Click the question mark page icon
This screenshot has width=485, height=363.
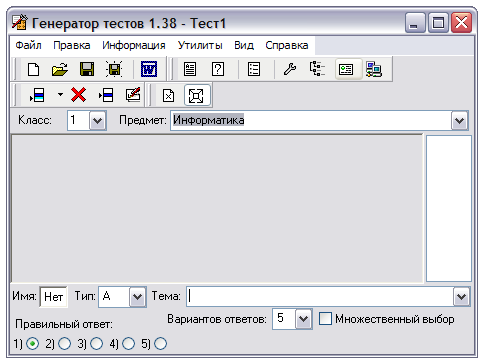click(218, 70)
